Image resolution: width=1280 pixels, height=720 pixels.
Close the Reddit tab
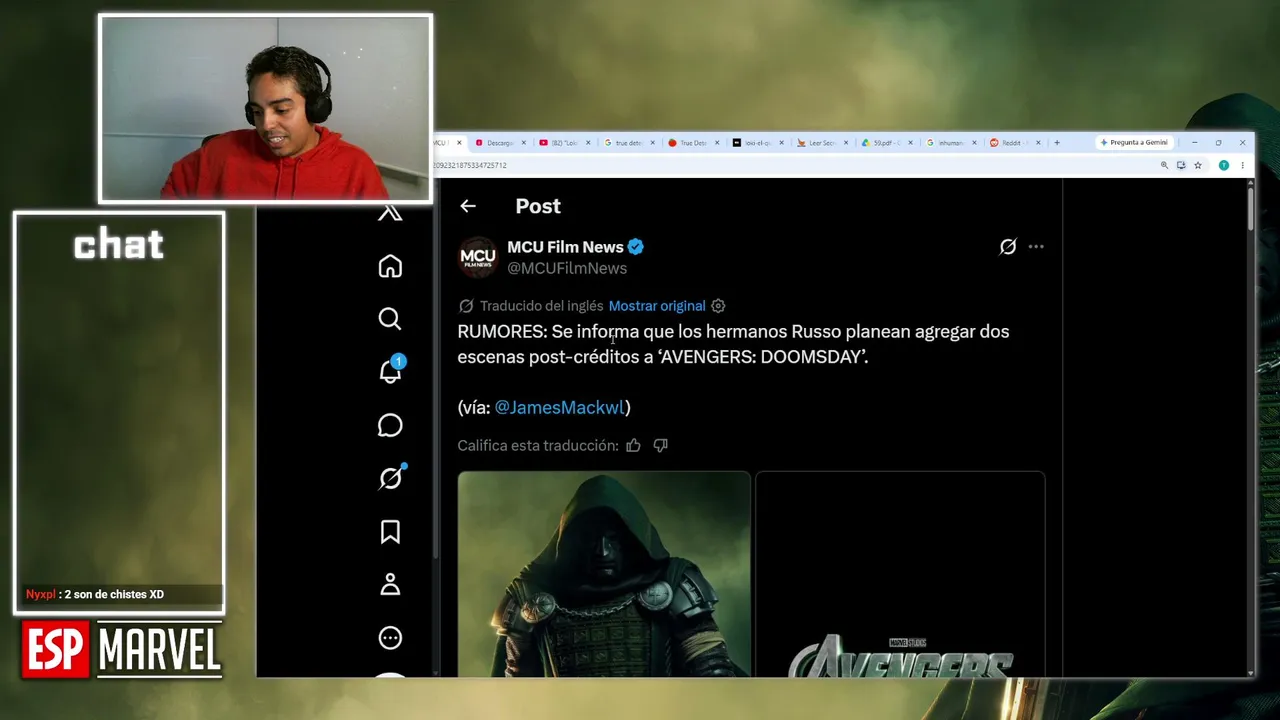pos(1038,143)
